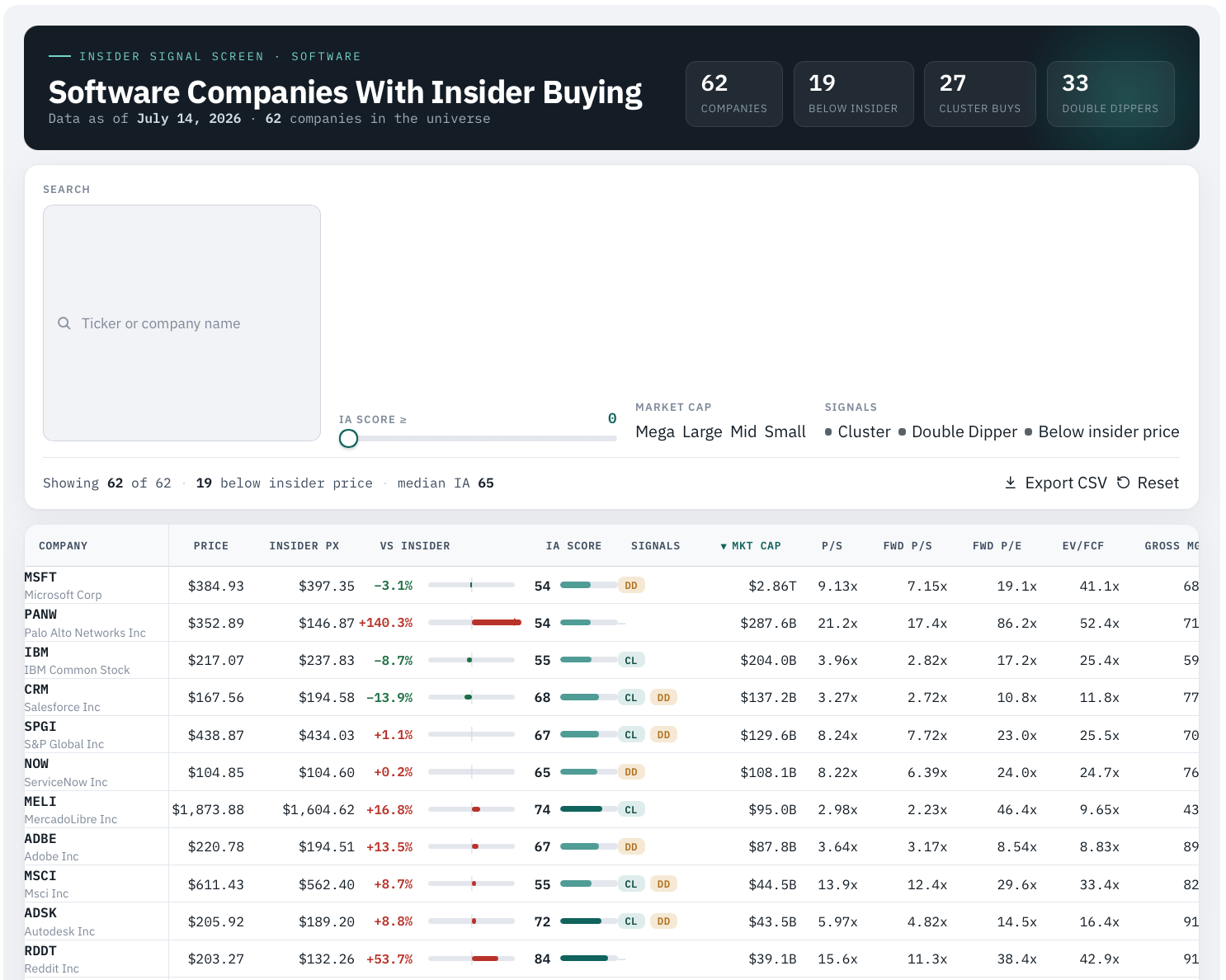This screenshot has width=1226, height=980.
Task: Click the DD badge in MSCI row
Action: click(663, 883)
